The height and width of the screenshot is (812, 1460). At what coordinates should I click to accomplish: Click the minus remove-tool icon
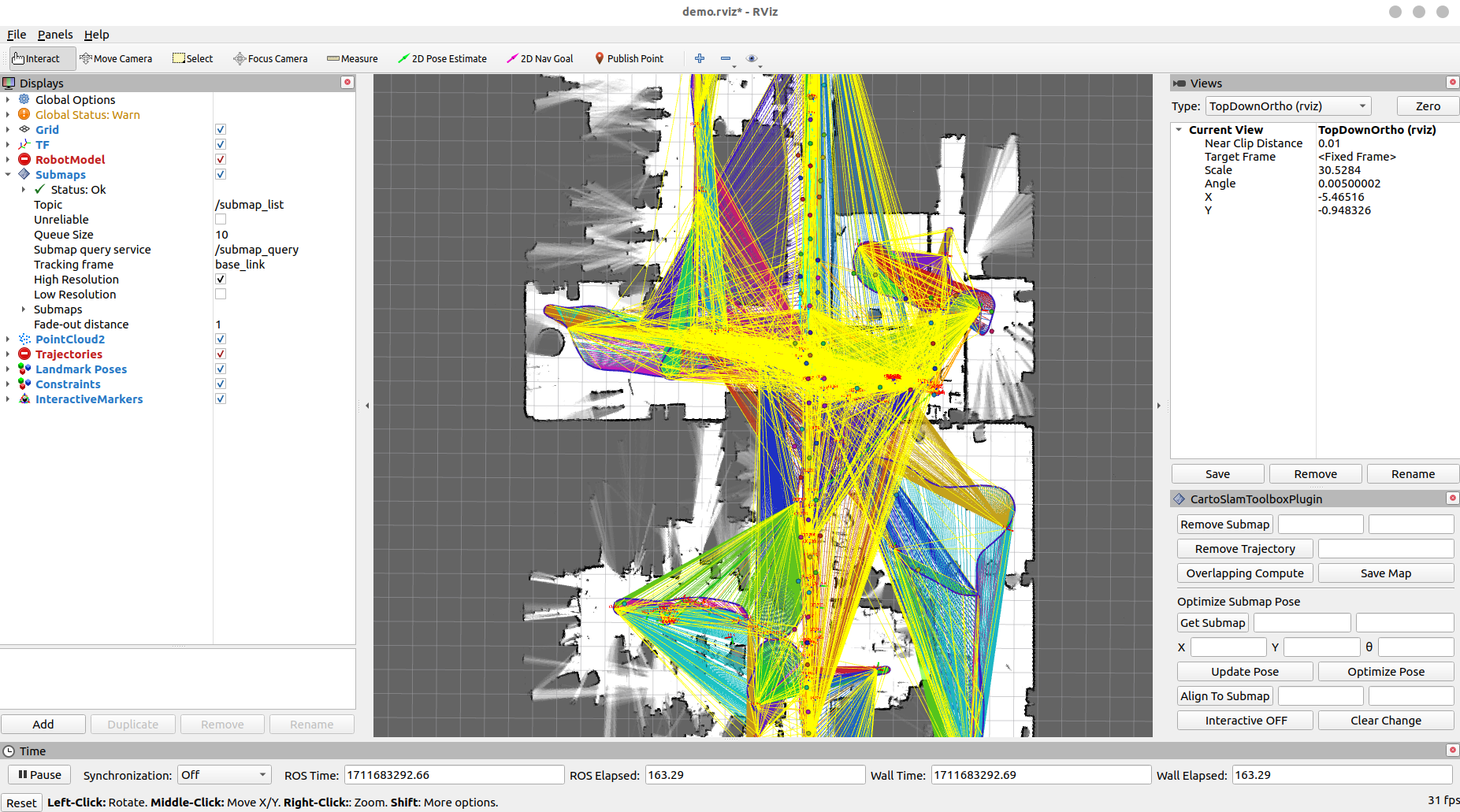click(x=726, y=58)
